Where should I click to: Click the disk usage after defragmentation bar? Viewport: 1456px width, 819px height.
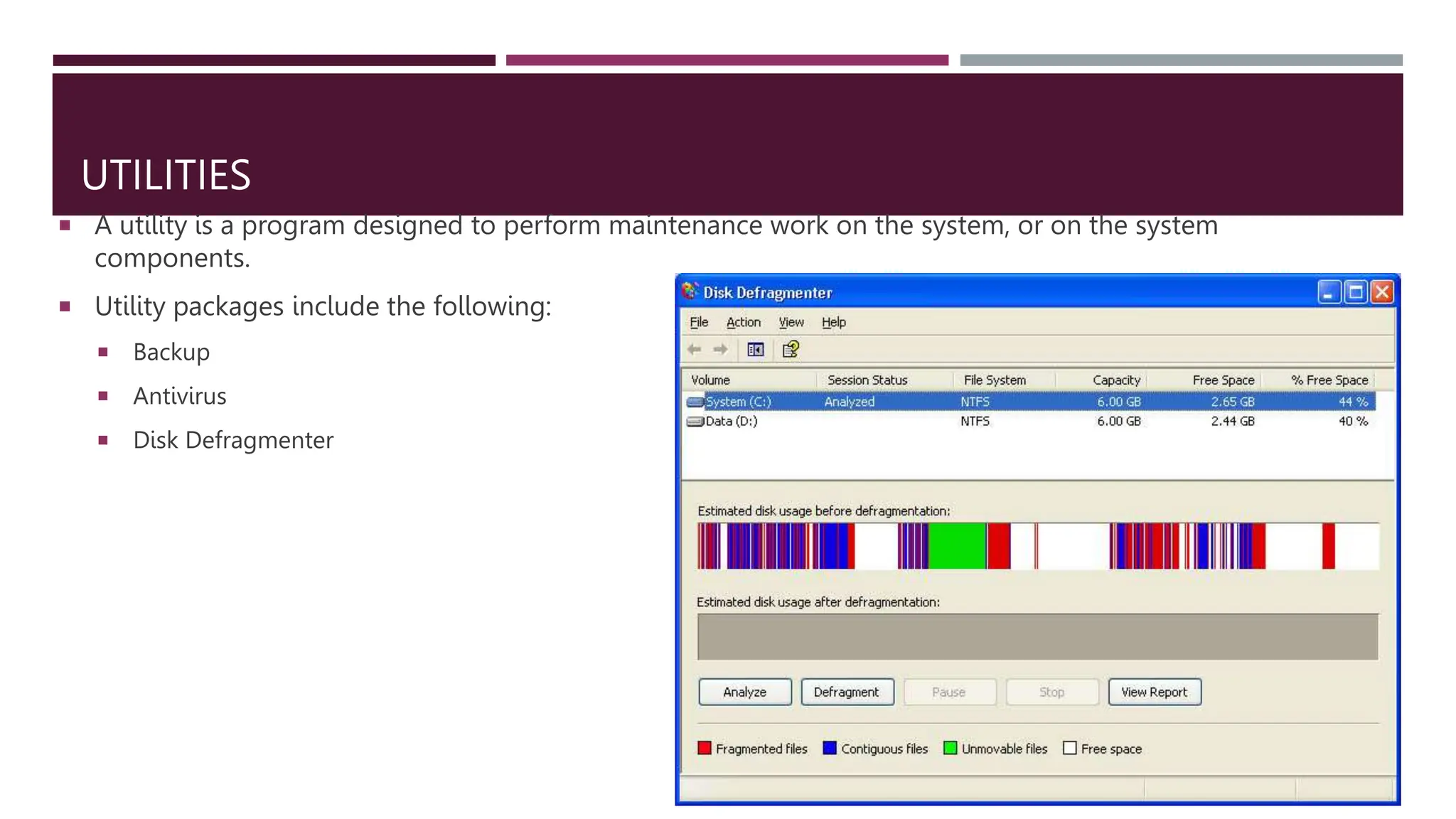1038,637
